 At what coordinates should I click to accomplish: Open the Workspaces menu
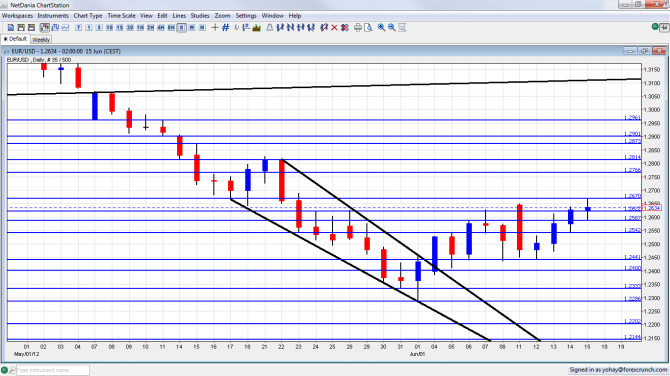tap(17, 15)
